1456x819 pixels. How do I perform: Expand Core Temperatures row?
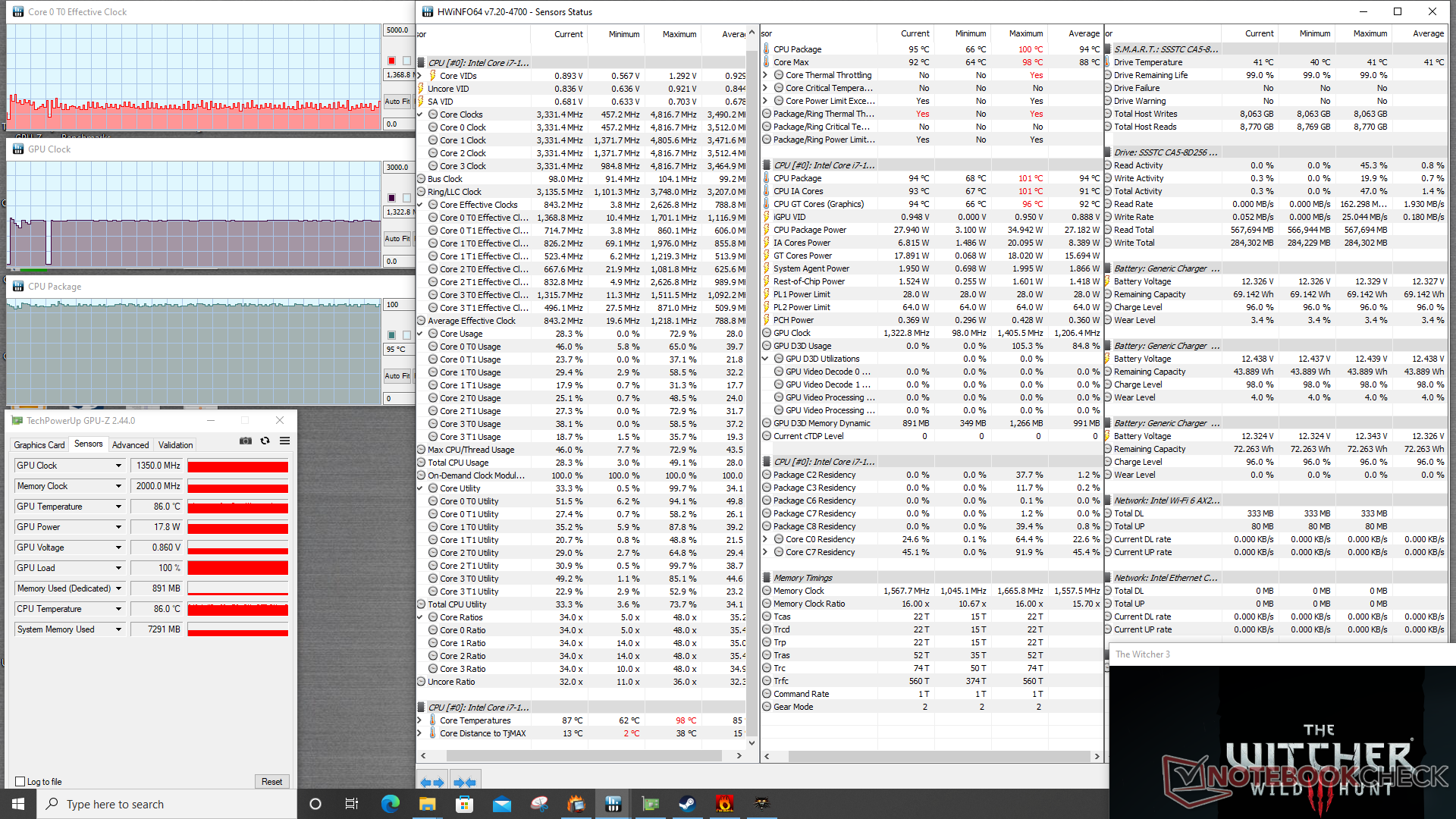pyautogui.click(x=420, y=720)
